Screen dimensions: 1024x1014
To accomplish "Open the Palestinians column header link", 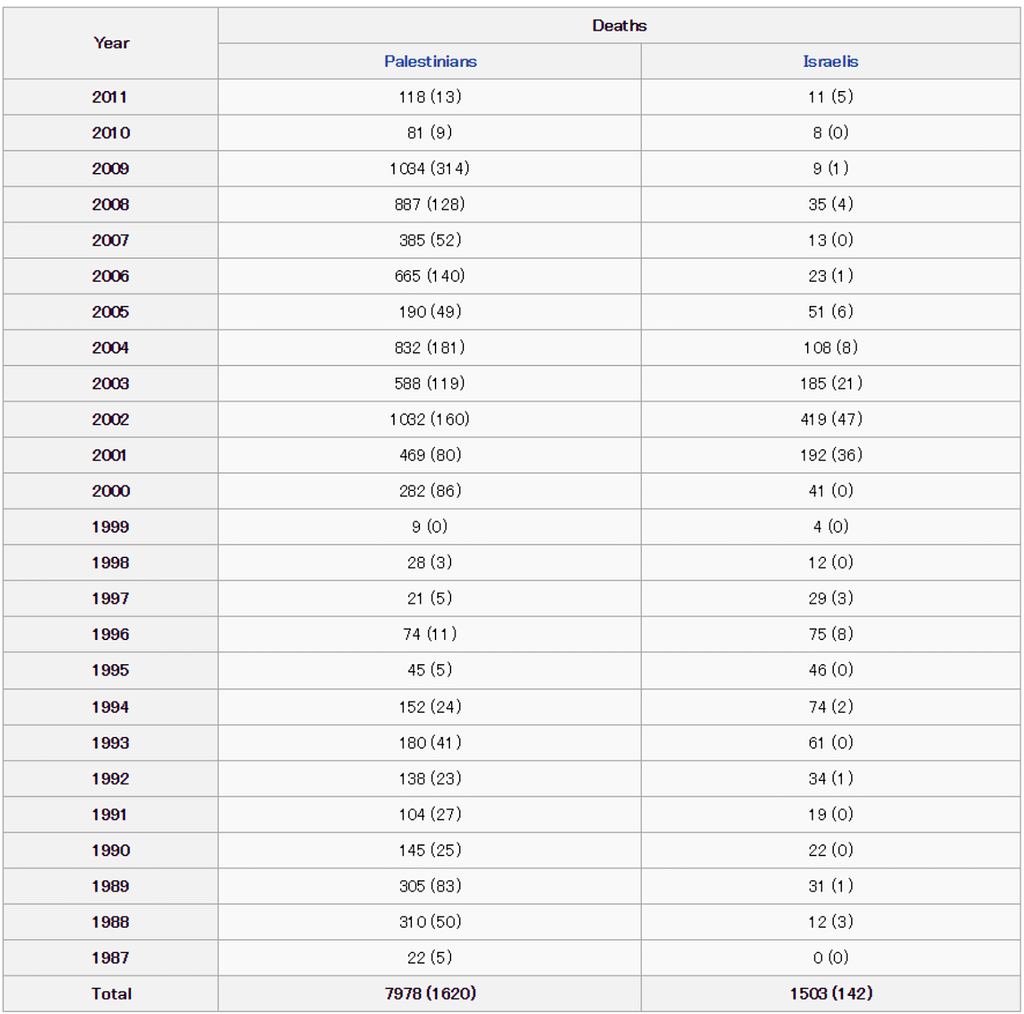I will tap(430, 61).
